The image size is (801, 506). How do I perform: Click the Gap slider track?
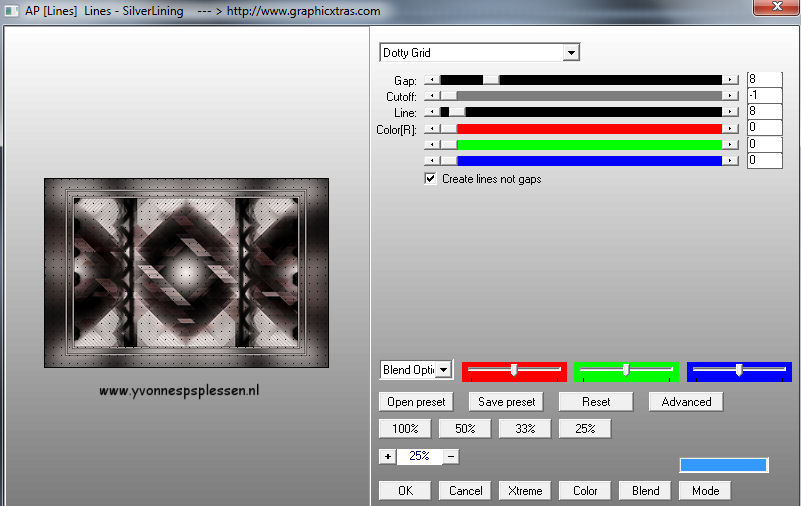pos(581,80)
